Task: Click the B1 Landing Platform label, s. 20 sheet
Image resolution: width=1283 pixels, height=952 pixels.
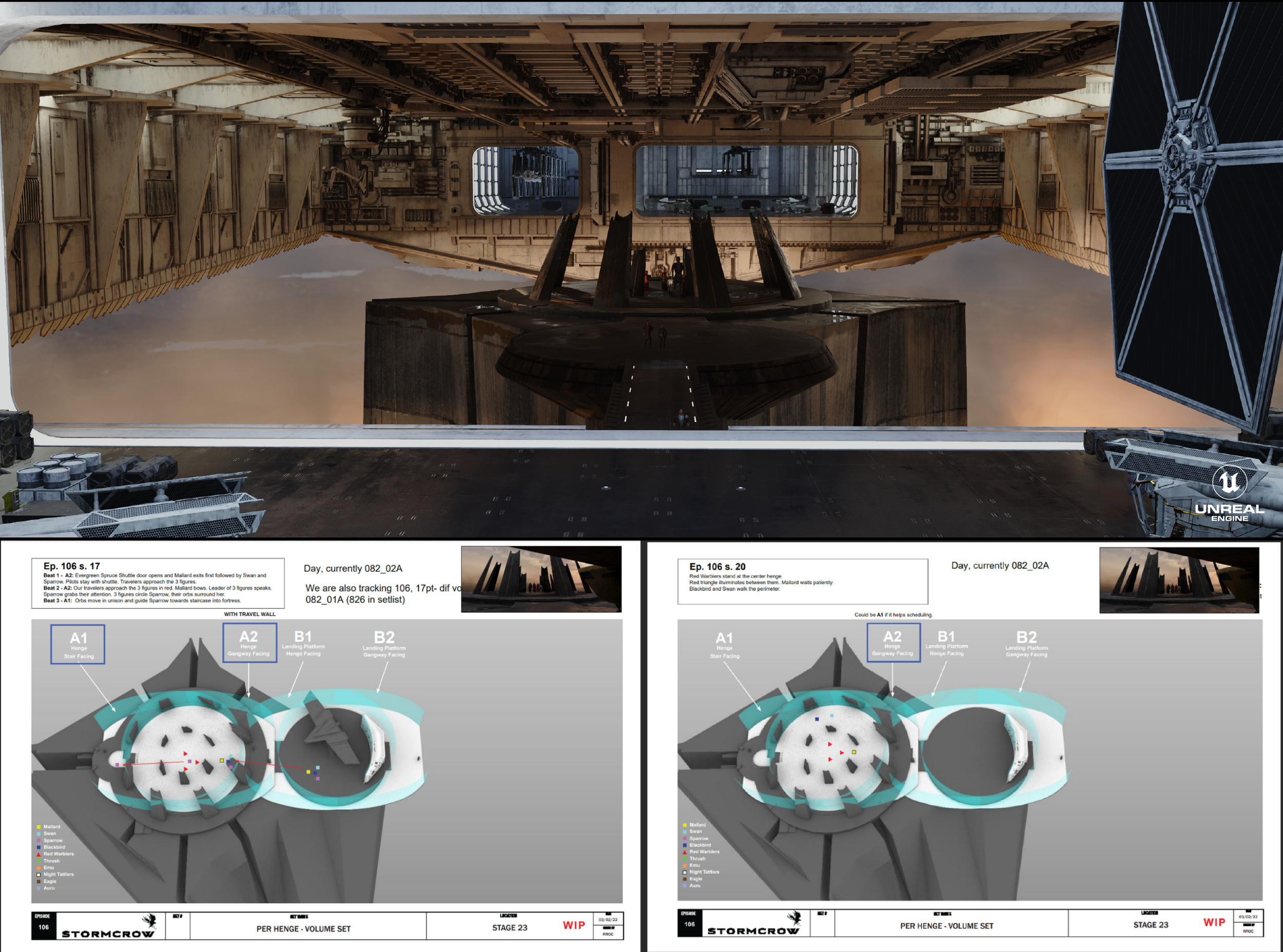Action: click(946, 643)
